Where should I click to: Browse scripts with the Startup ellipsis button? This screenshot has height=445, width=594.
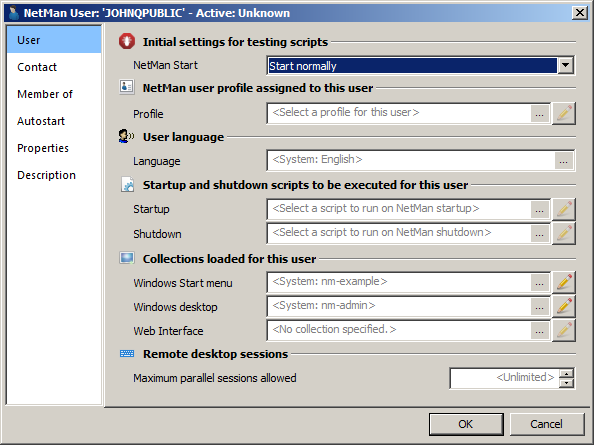coord(540,209)
